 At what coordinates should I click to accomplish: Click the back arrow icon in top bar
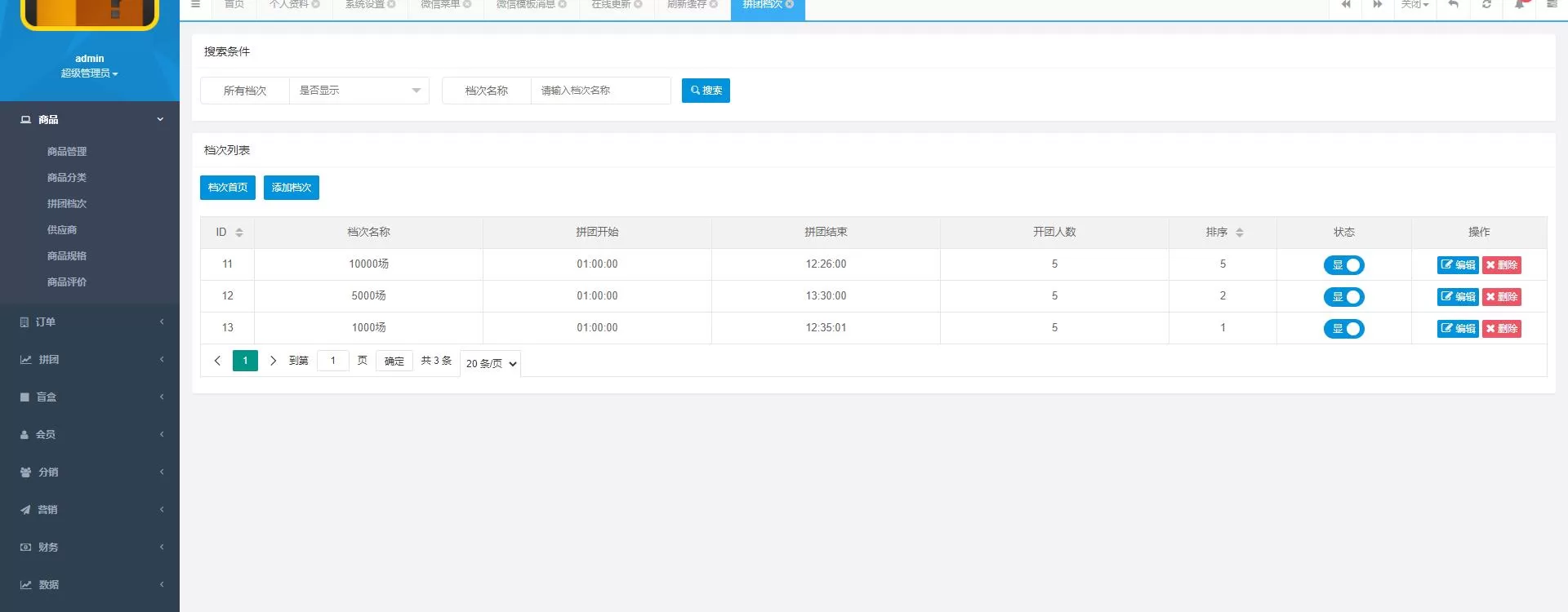1454,5
